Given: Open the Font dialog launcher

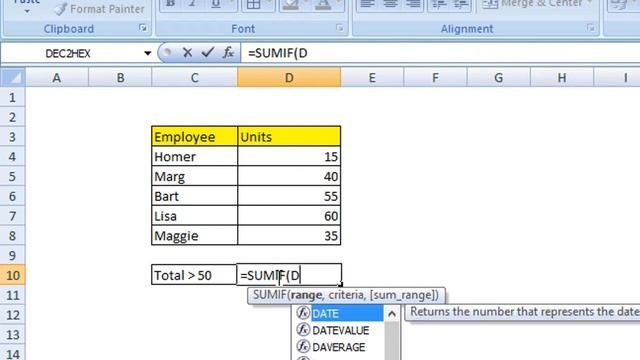Looking at the screenshot, I should (340, 28).
